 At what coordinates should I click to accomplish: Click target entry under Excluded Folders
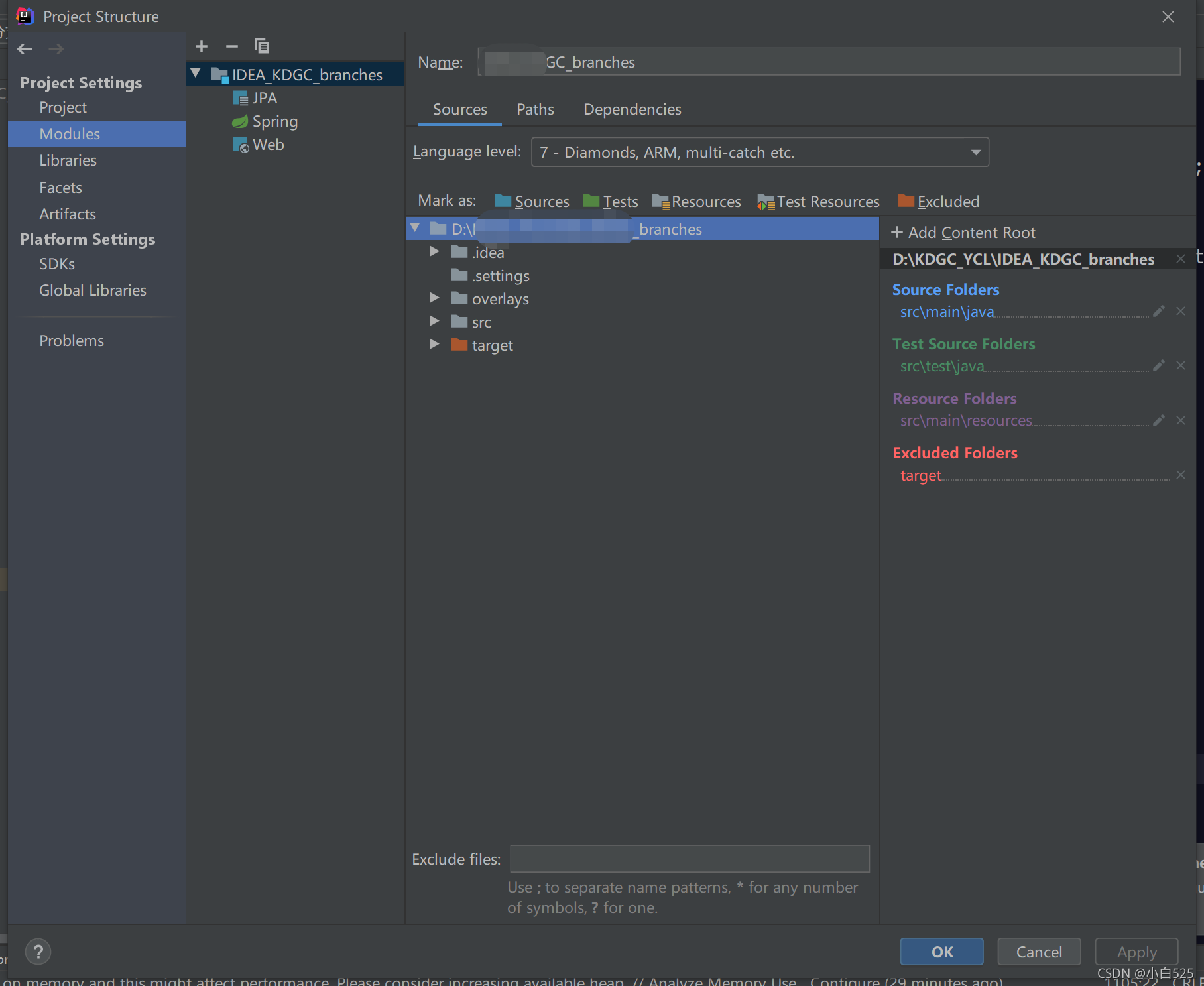920,475
